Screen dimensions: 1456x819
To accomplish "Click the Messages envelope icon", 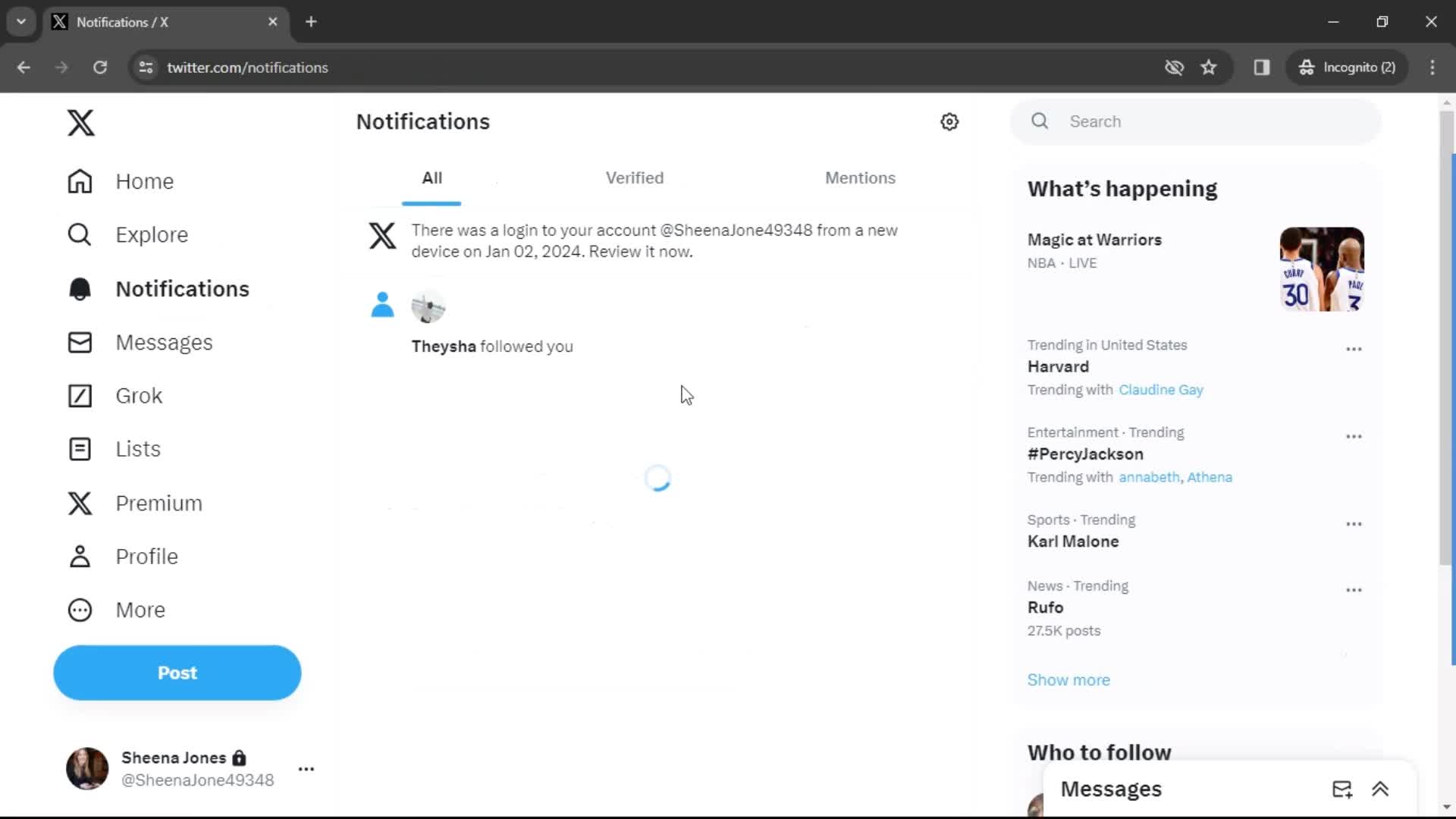I will [80, 342].
